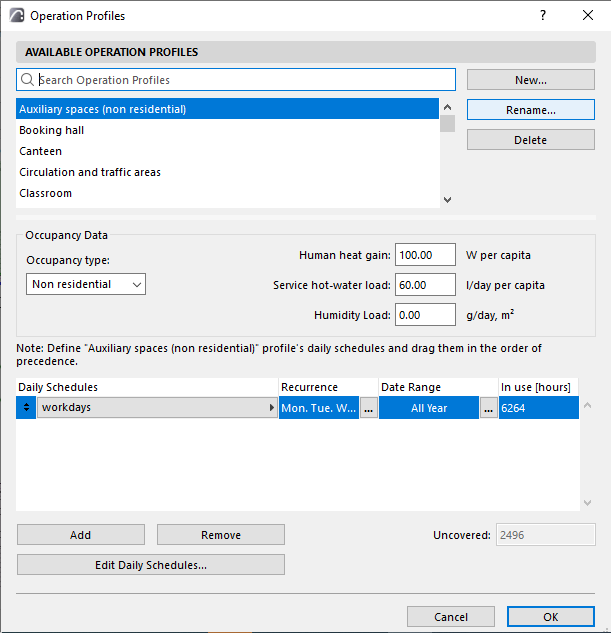Select Auxiliary spaces (non residential) profile
This screenshot has width=611, height=633.
click(x=227, y=109)
